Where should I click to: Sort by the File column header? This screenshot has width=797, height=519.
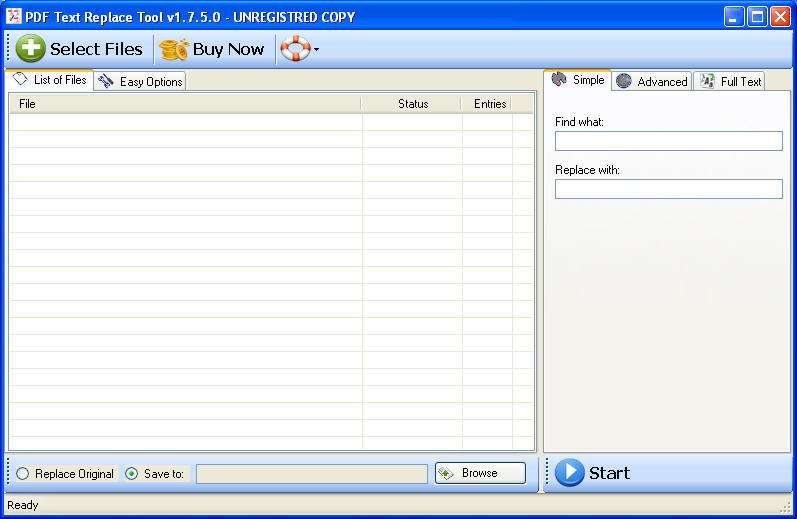185,104
